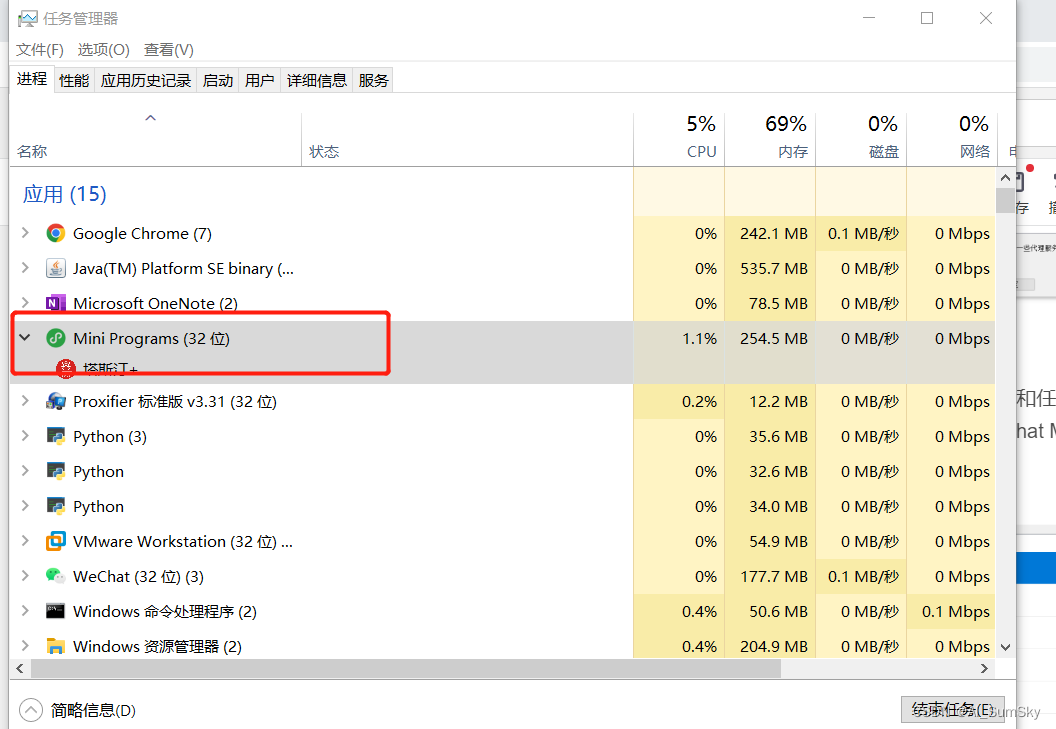Click the Google Chrome process icon
The width and height of the screenshot is (1056, 729).
pyautogui.click(x=55, y=233)
